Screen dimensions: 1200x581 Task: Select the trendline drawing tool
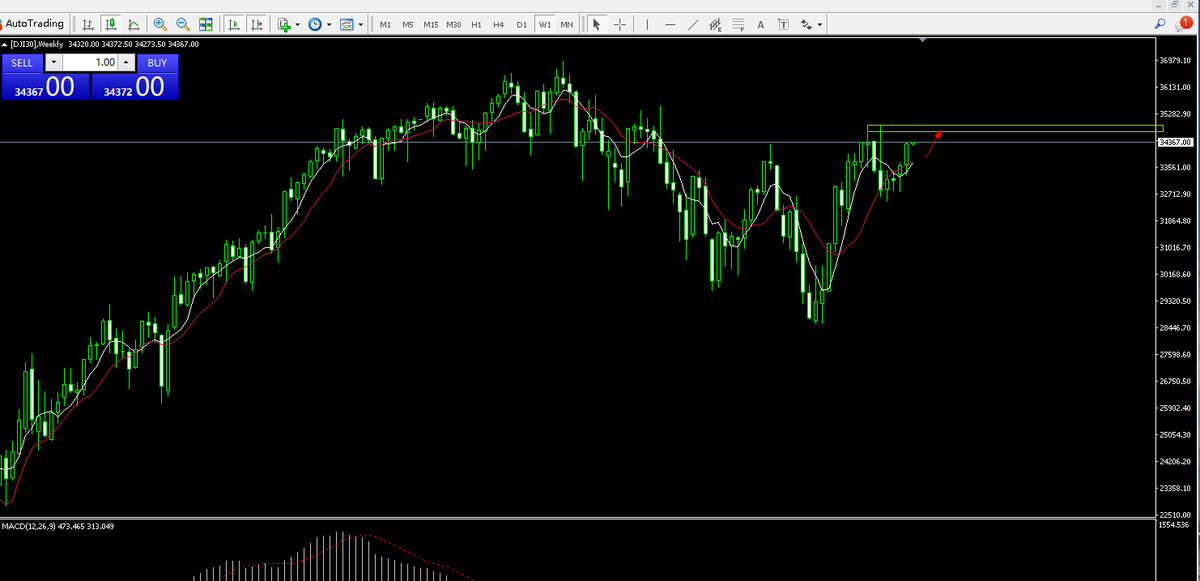tap(693, 24)
